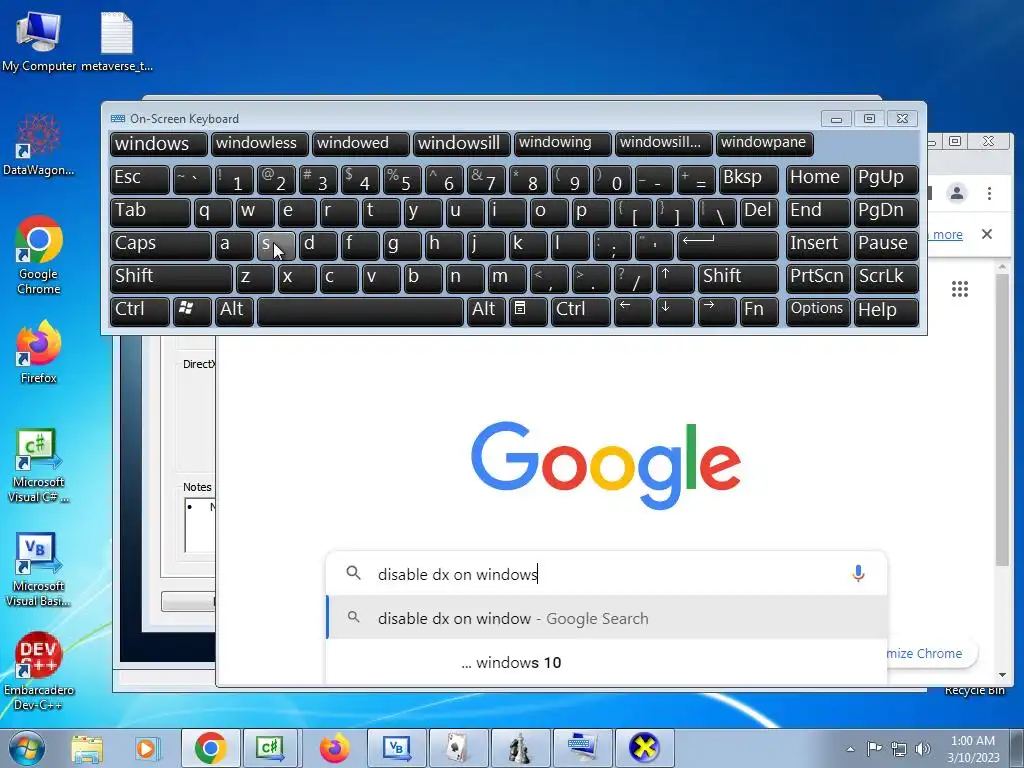The width and height of the screenshot is (1024, 768).
Task: Open Visual C# taskbar icon
Action: pos(270,748)
